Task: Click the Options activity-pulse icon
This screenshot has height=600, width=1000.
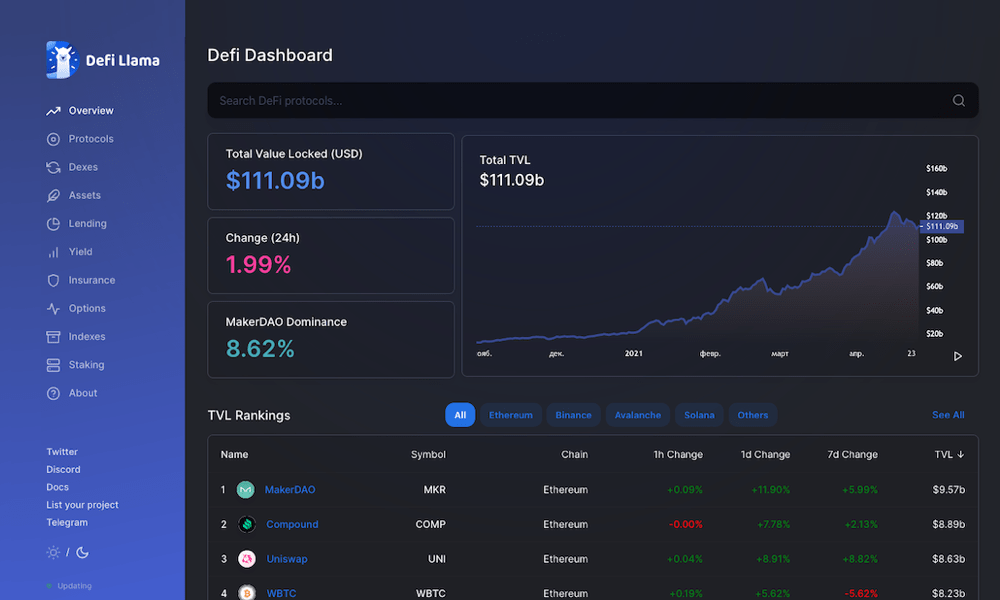Action: (x=53, y=309)
